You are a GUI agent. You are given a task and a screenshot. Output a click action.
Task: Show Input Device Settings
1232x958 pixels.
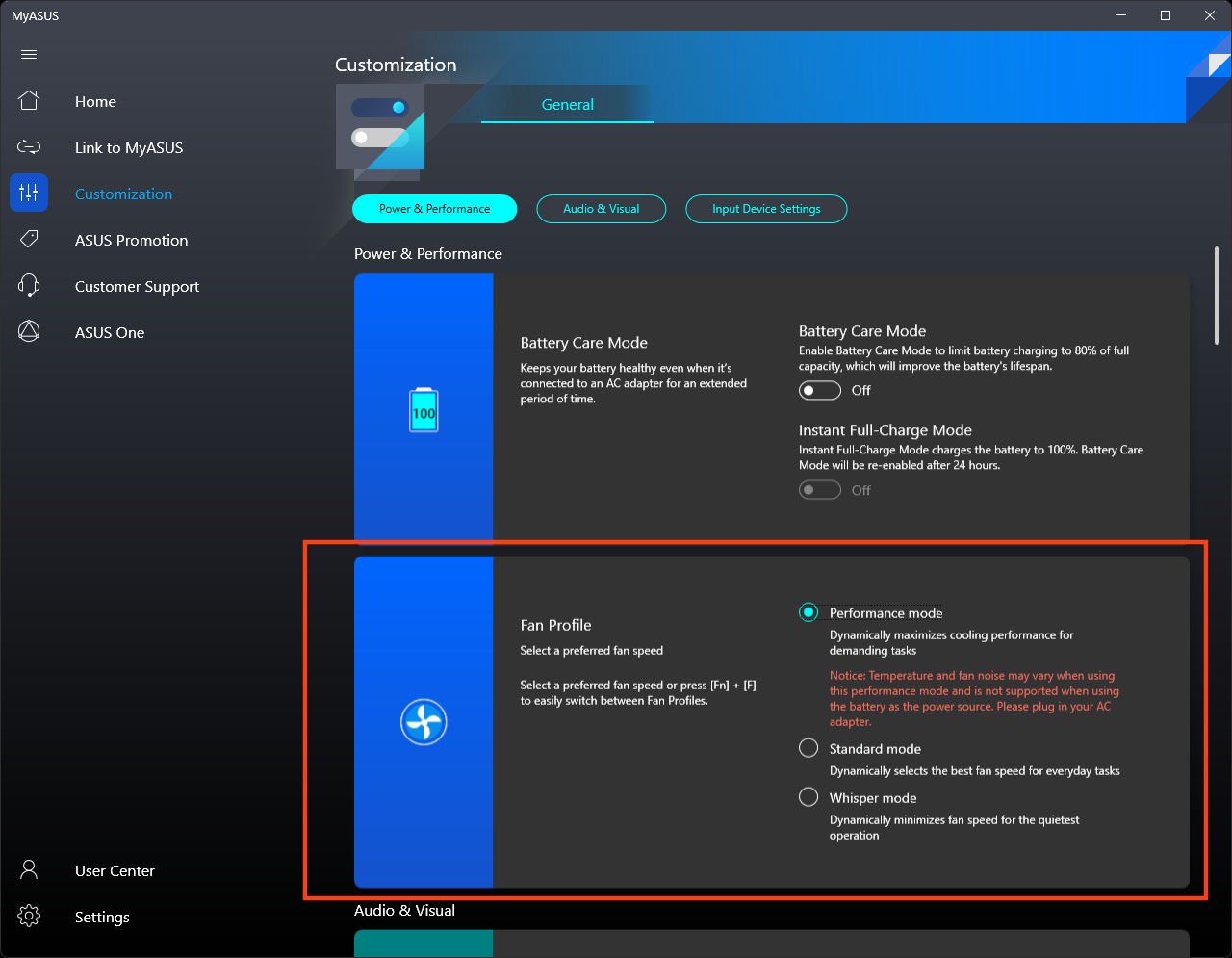(x=766, y=209)
